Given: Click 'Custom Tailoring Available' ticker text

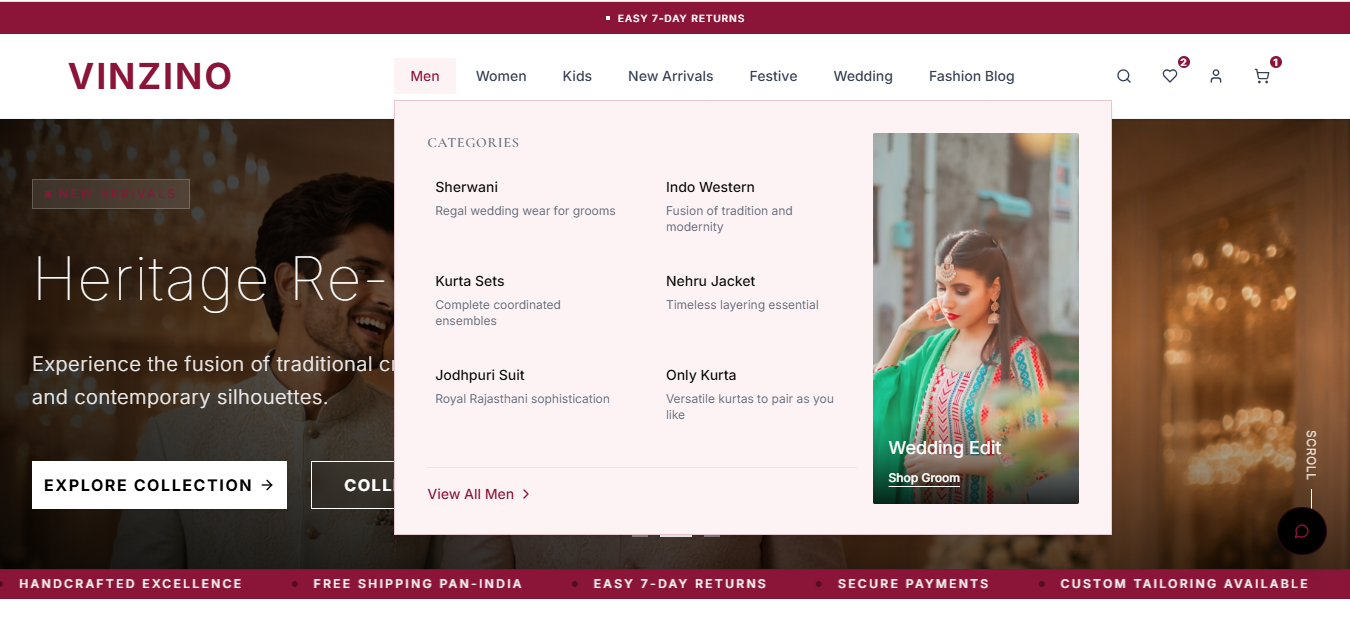Looking at the screenshot, I should pyautogui.click(x=1184, y=584).
